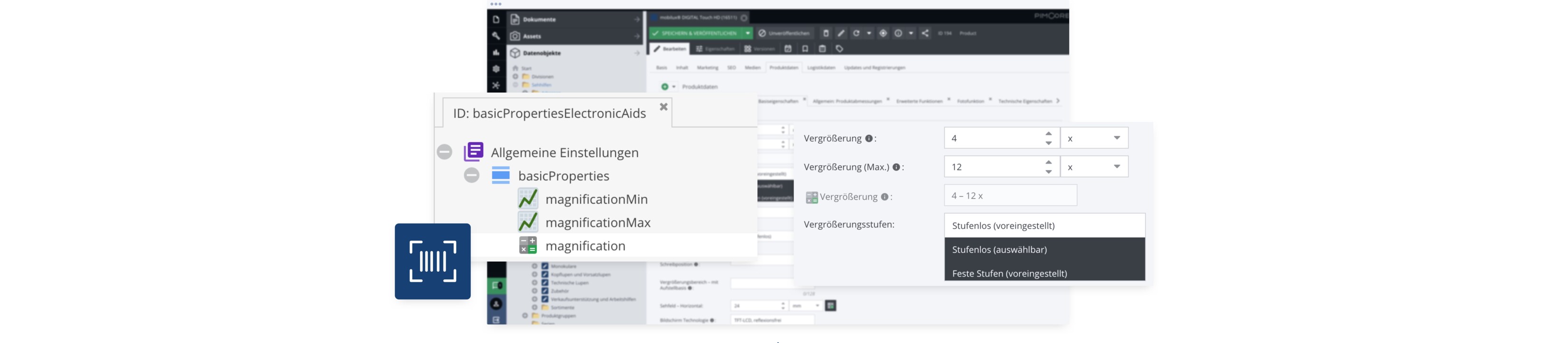The image size is (1568, 343).
Task: Click calculator icon beside Sehfeld – Horizontal
Action: coord(830,305)
